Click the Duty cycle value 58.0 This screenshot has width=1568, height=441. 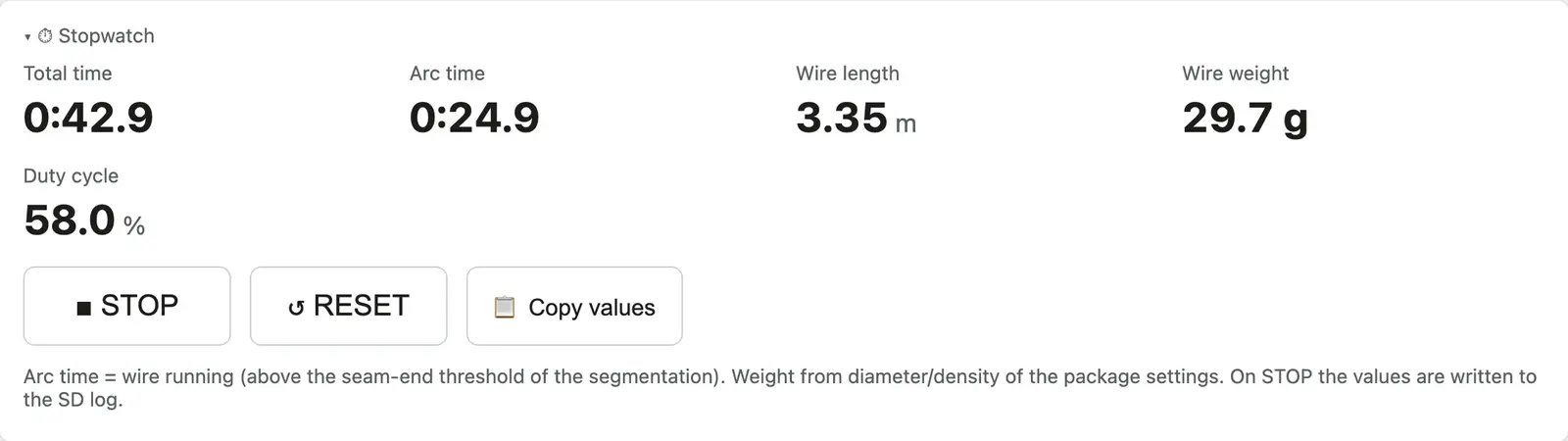(x=70, y=220)
